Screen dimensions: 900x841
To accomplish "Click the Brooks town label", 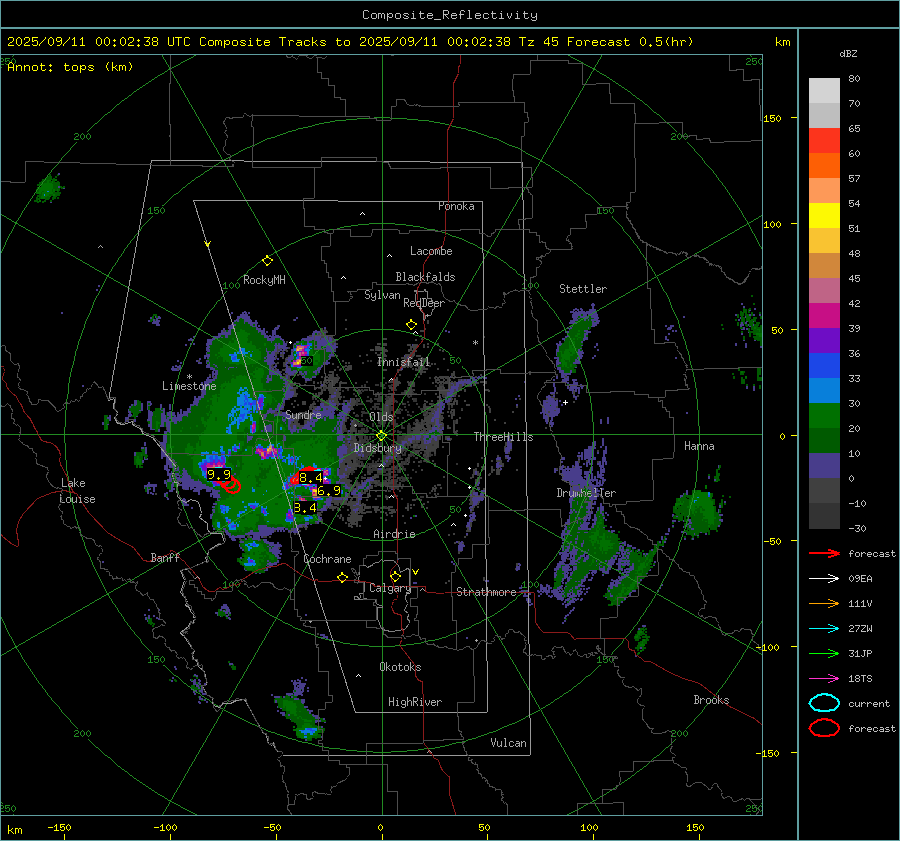I will pos(711,700).
